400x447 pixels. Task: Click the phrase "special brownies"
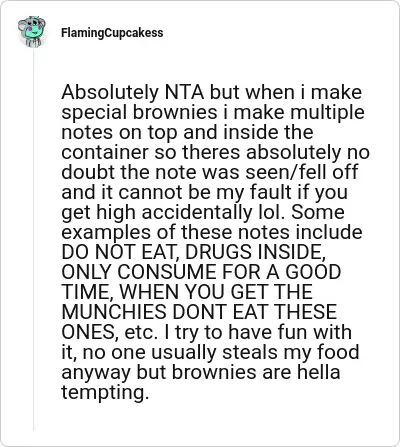point(139,112)
